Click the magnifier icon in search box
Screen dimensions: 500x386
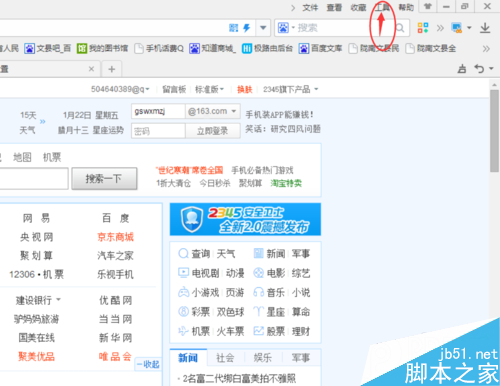click(x=400, y=28)
